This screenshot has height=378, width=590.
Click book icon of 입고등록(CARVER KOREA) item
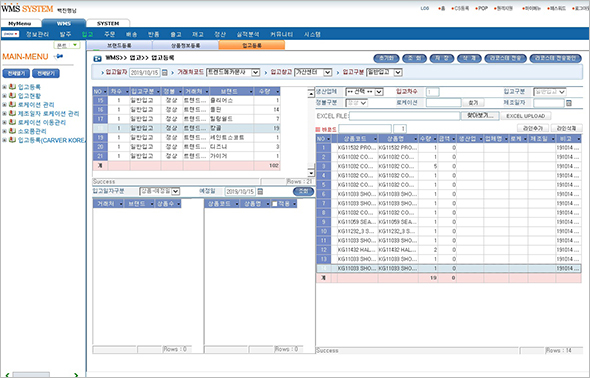(12, 140)
